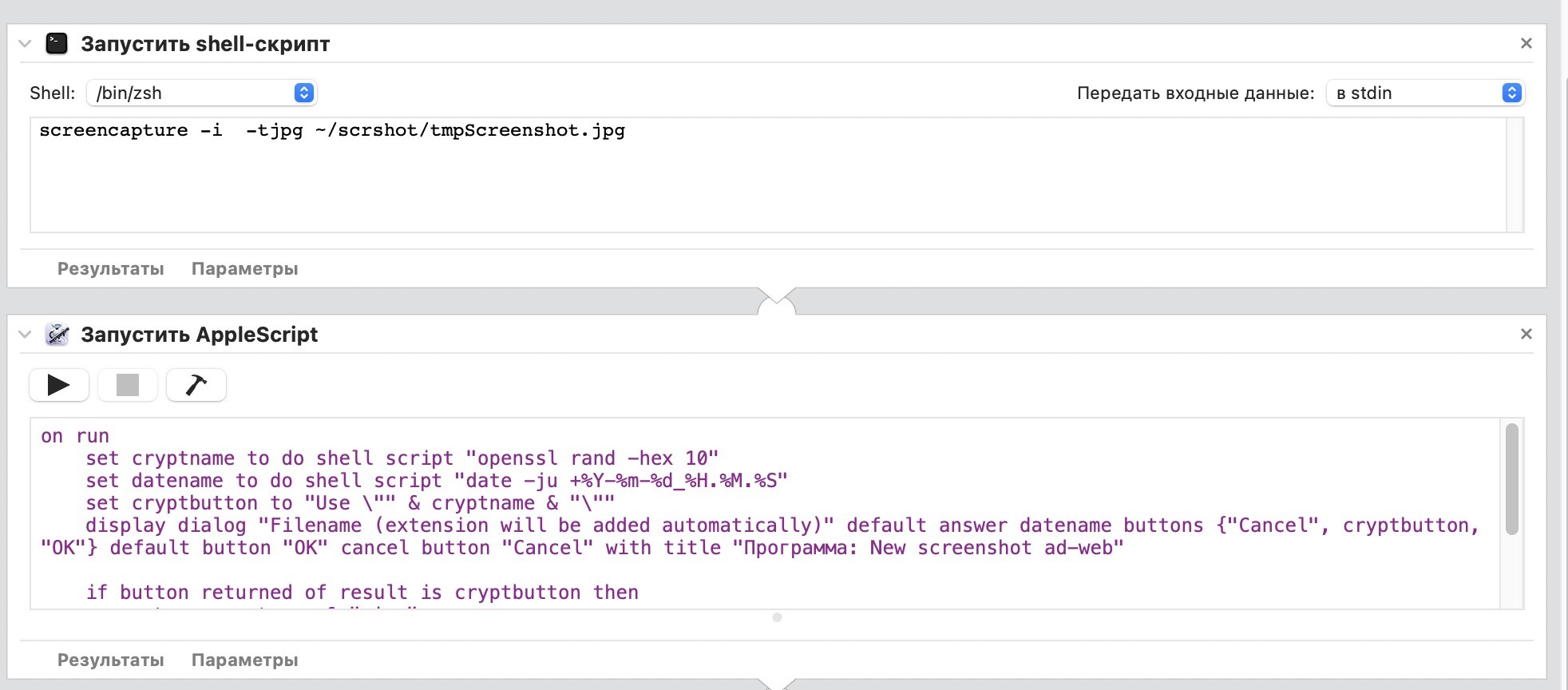Open Параметры of the AppleScript action
The width and height of the screenshot is (1568, 690).
pos(244,660)
